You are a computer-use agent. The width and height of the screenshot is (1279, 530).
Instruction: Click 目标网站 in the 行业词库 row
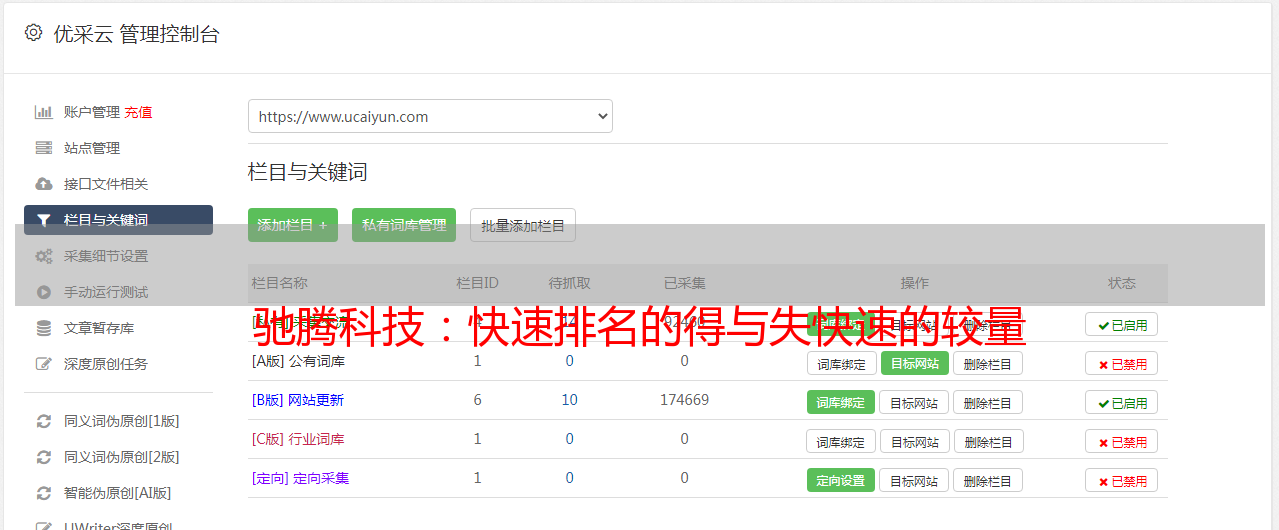click(914, 441)
